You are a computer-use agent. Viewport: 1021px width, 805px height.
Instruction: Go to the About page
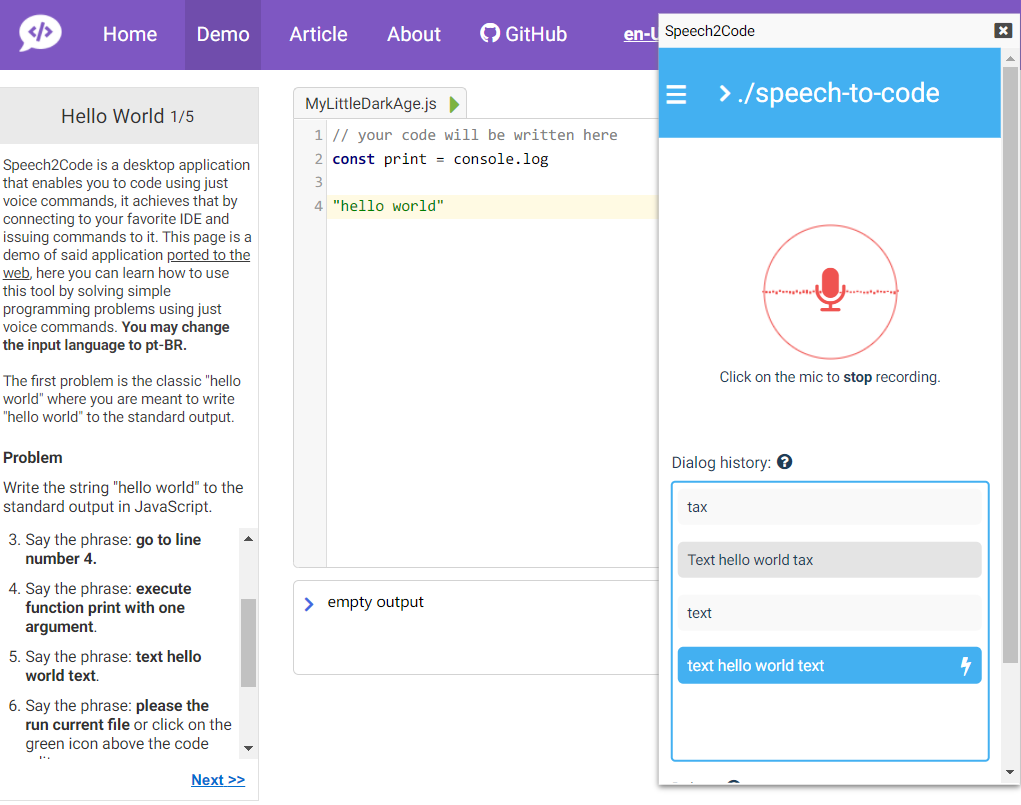(413, 34)
